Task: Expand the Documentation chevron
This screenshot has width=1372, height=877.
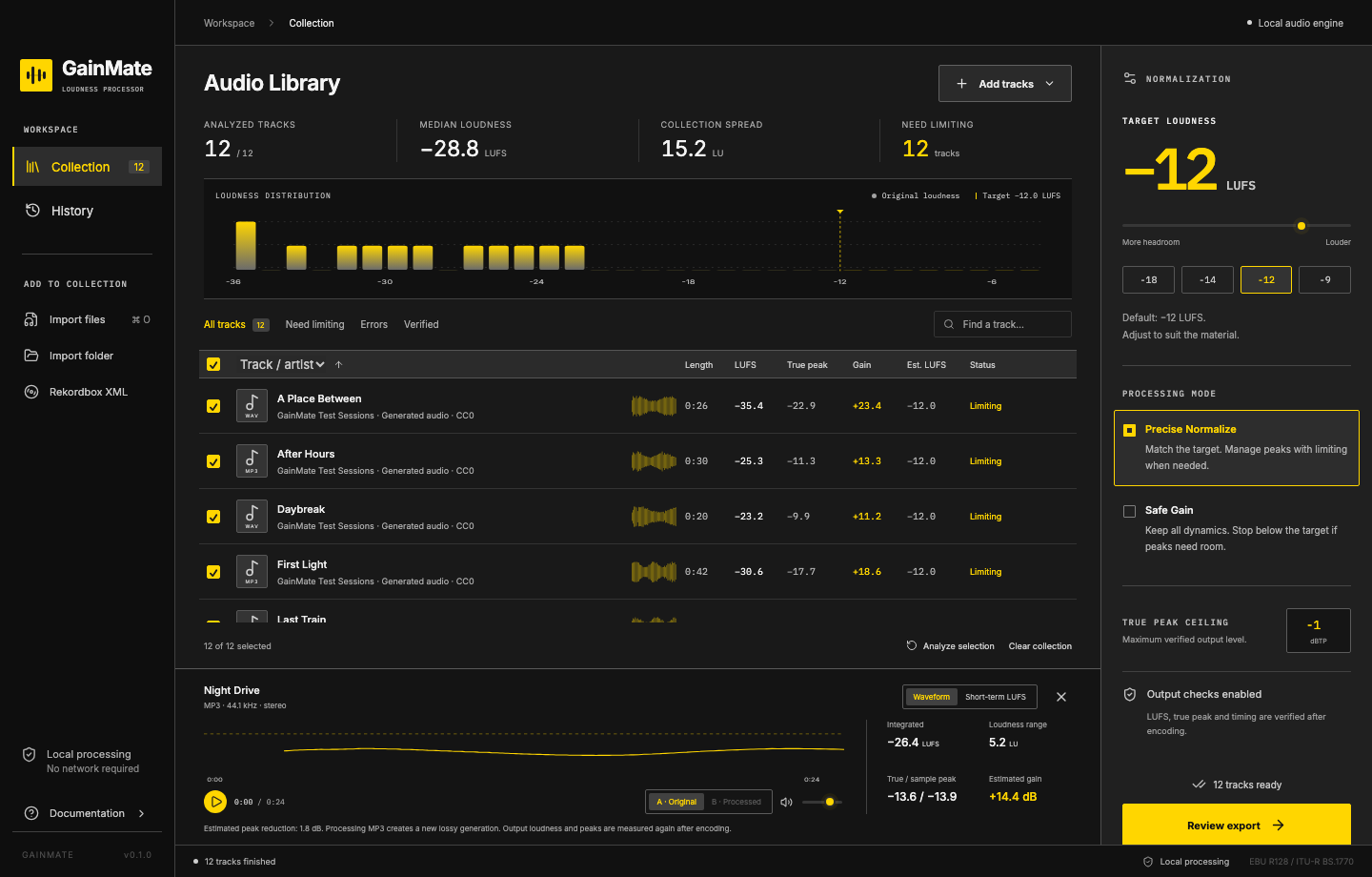Action: (x=142, y=813)
